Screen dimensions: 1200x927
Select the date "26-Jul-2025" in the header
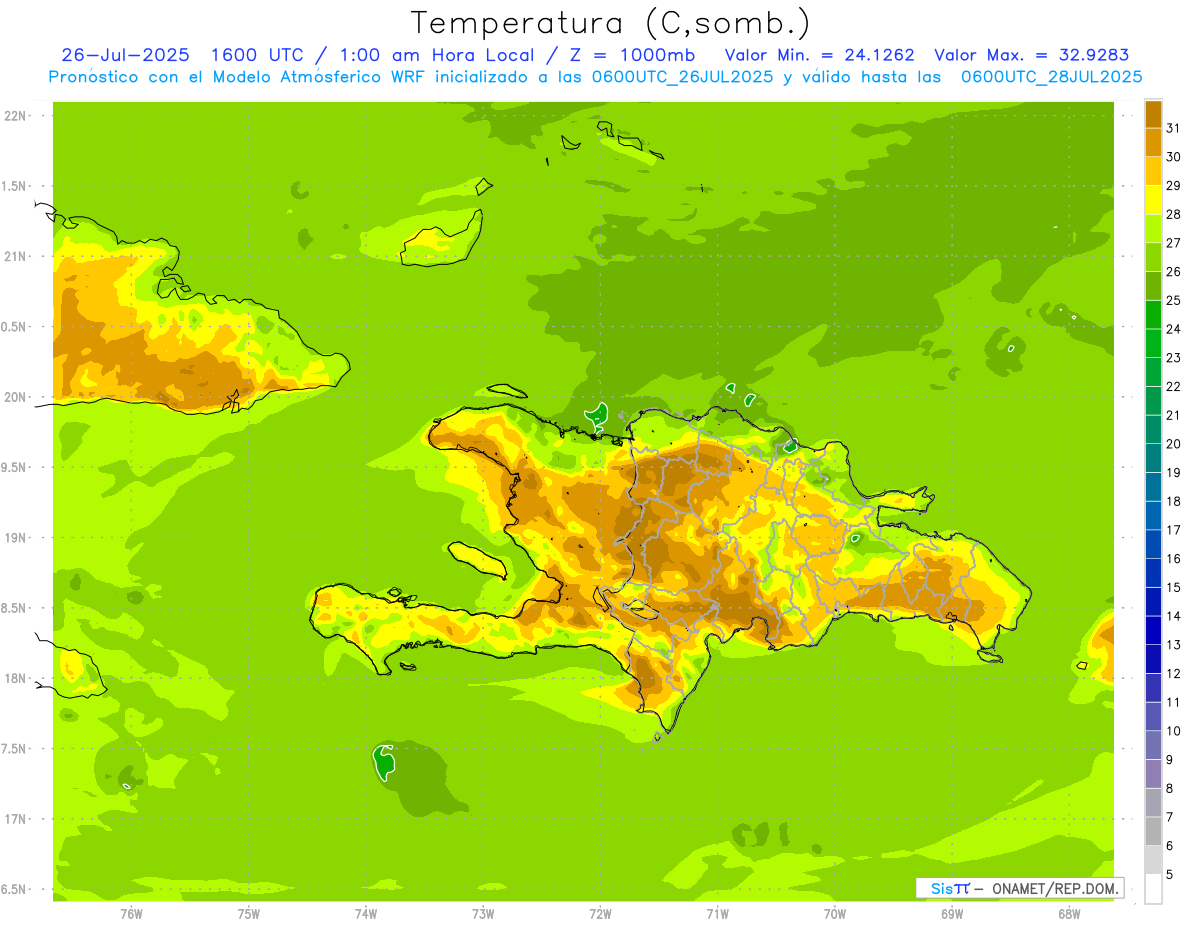(125, 55)
